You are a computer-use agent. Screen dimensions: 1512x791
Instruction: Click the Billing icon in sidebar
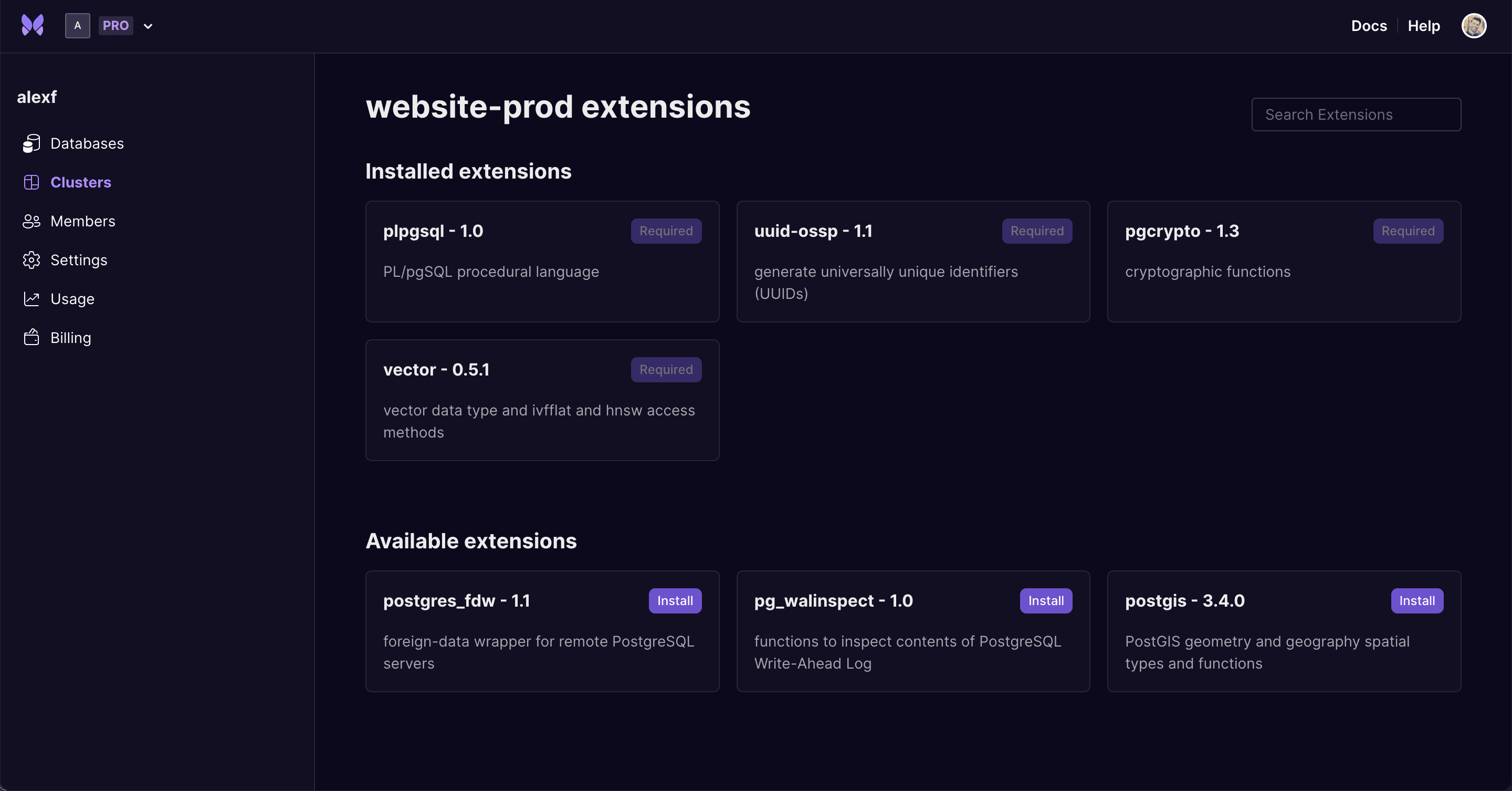(30, 337)
